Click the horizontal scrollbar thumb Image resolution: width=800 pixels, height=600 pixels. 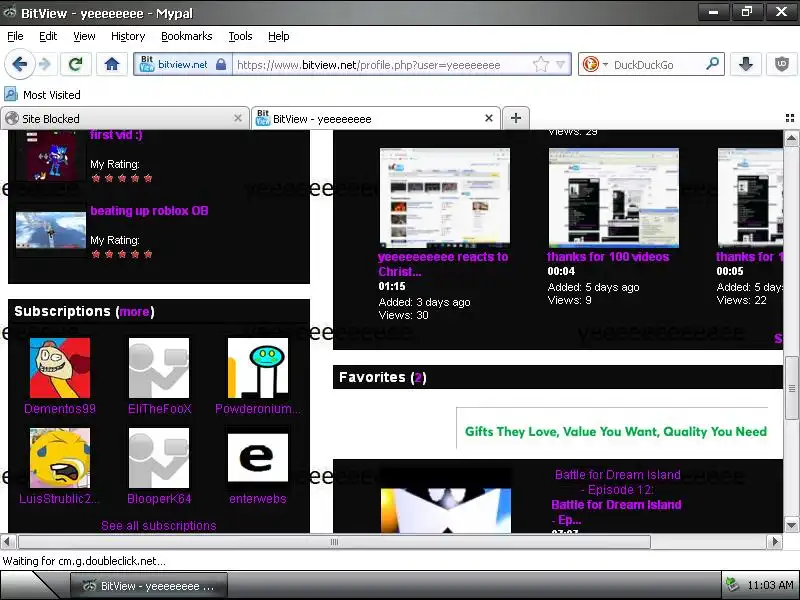(334, 541)
